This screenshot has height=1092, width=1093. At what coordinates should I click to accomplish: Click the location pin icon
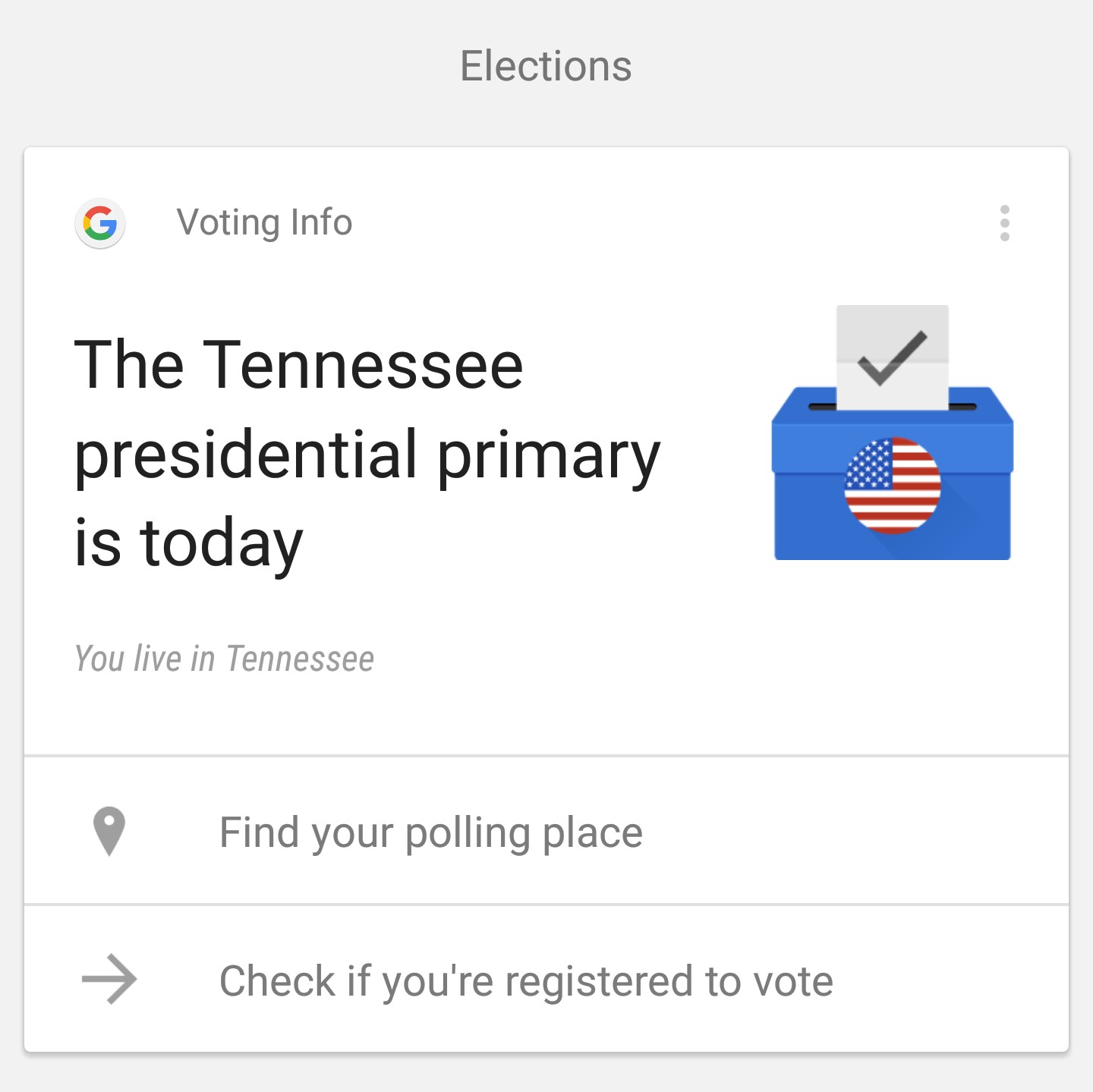[x=109, y=831]
